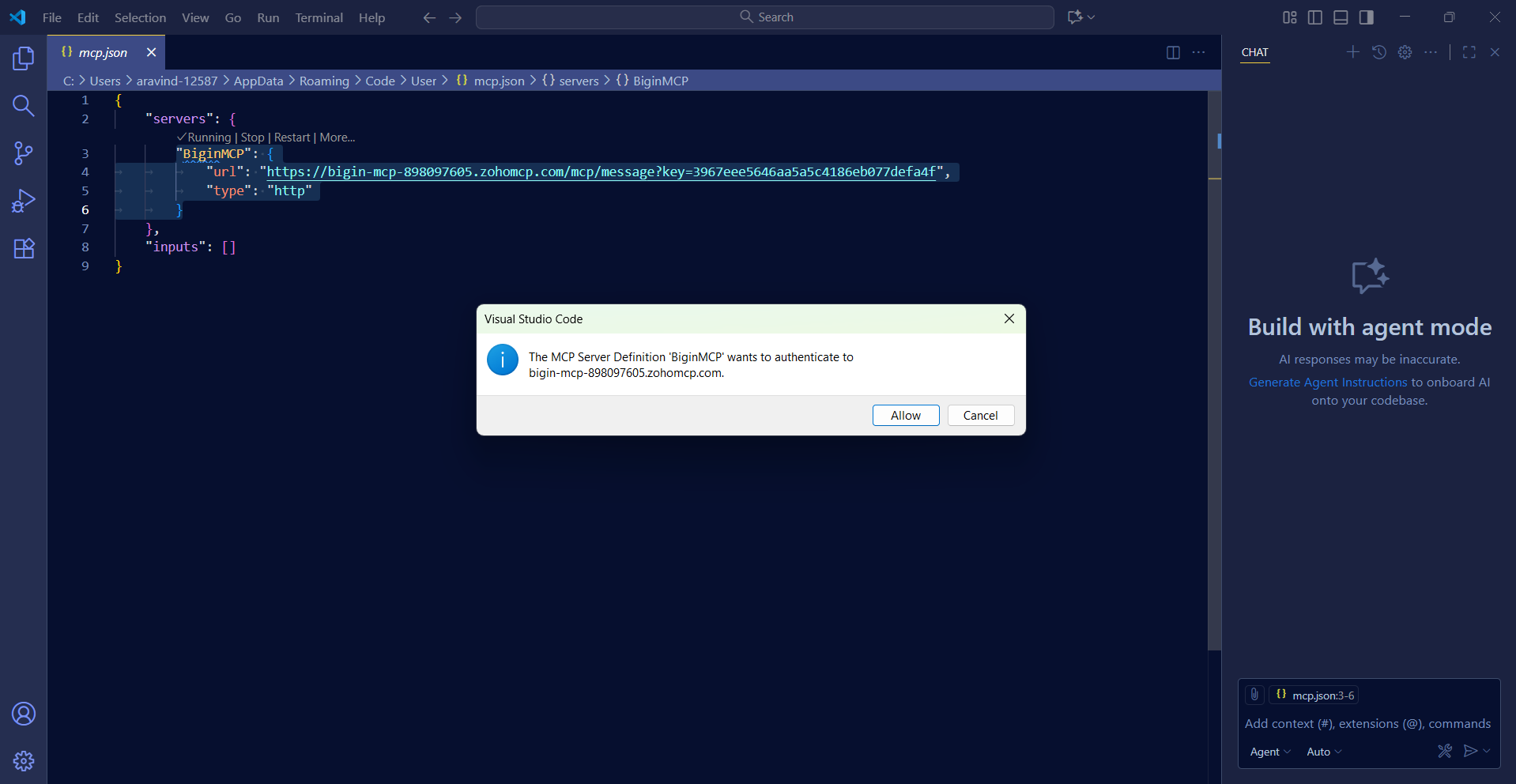This screenshot has height=784, width=1516.
Task: Click line number 9 in the gutter
Action: click(85, 266)
